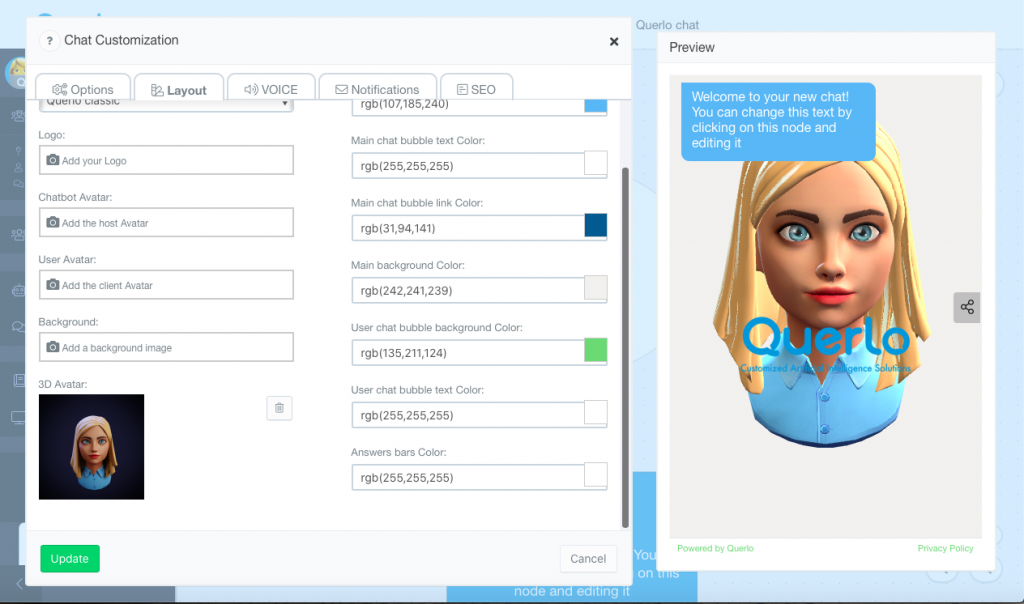Edit User chat bubble background Color value
This screenshot has width=1024, height=604.
468,353
